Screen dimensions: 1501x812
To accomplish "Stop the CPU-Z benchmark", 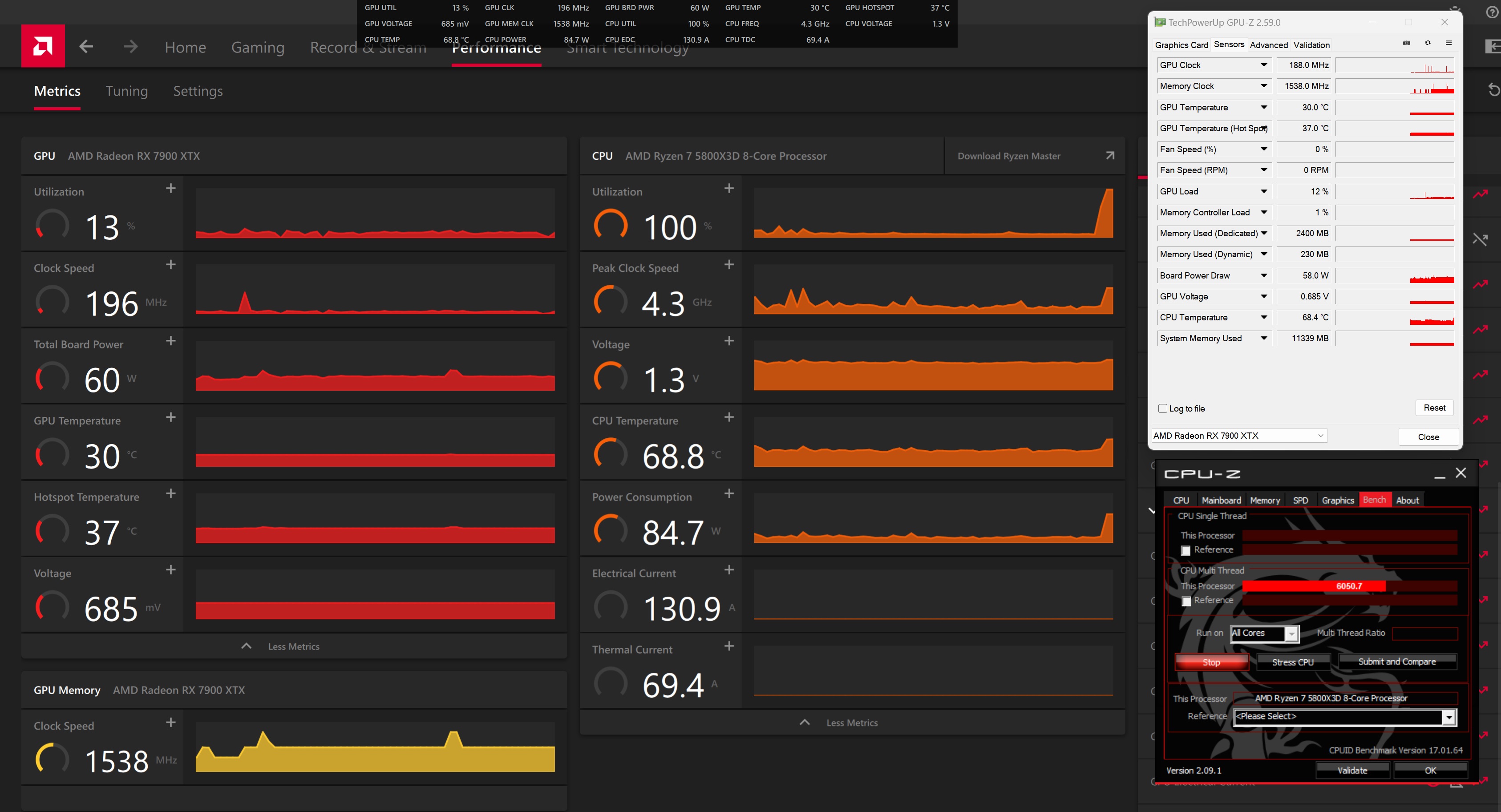I will point(1211,663).
